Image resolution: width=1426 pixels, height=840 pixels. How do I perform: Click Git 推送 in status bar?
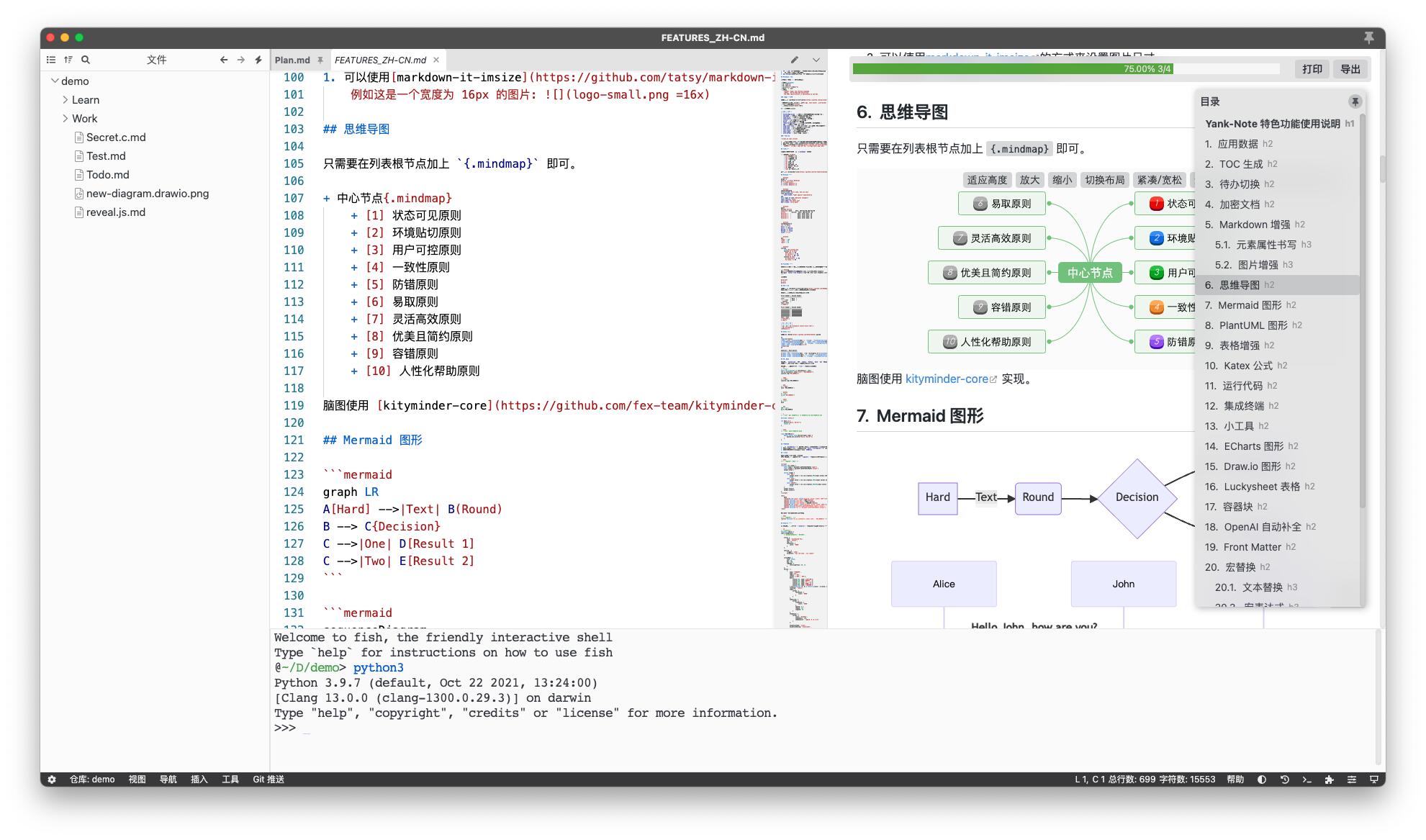[268, 779]
